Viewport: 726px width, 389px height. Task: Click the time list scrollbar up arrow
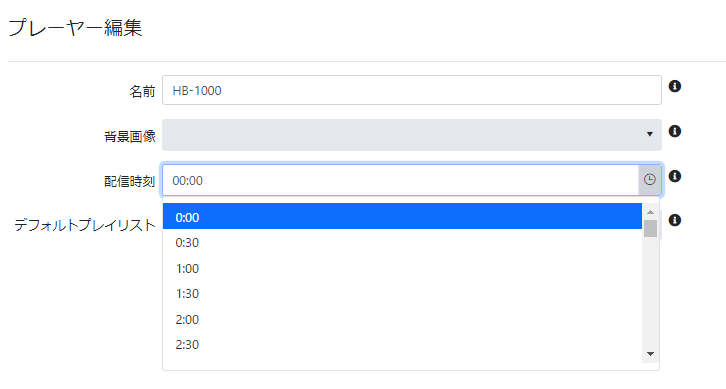(651, 212)
